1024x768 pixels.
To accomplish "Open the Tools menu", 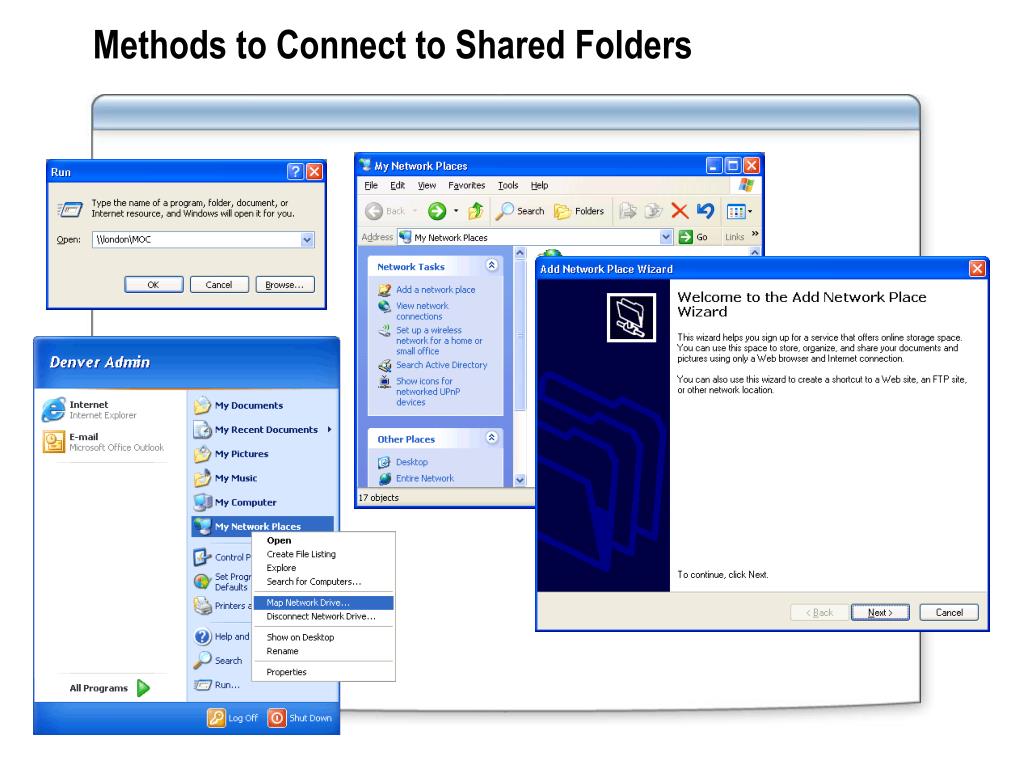I will [x=507, y=185].
